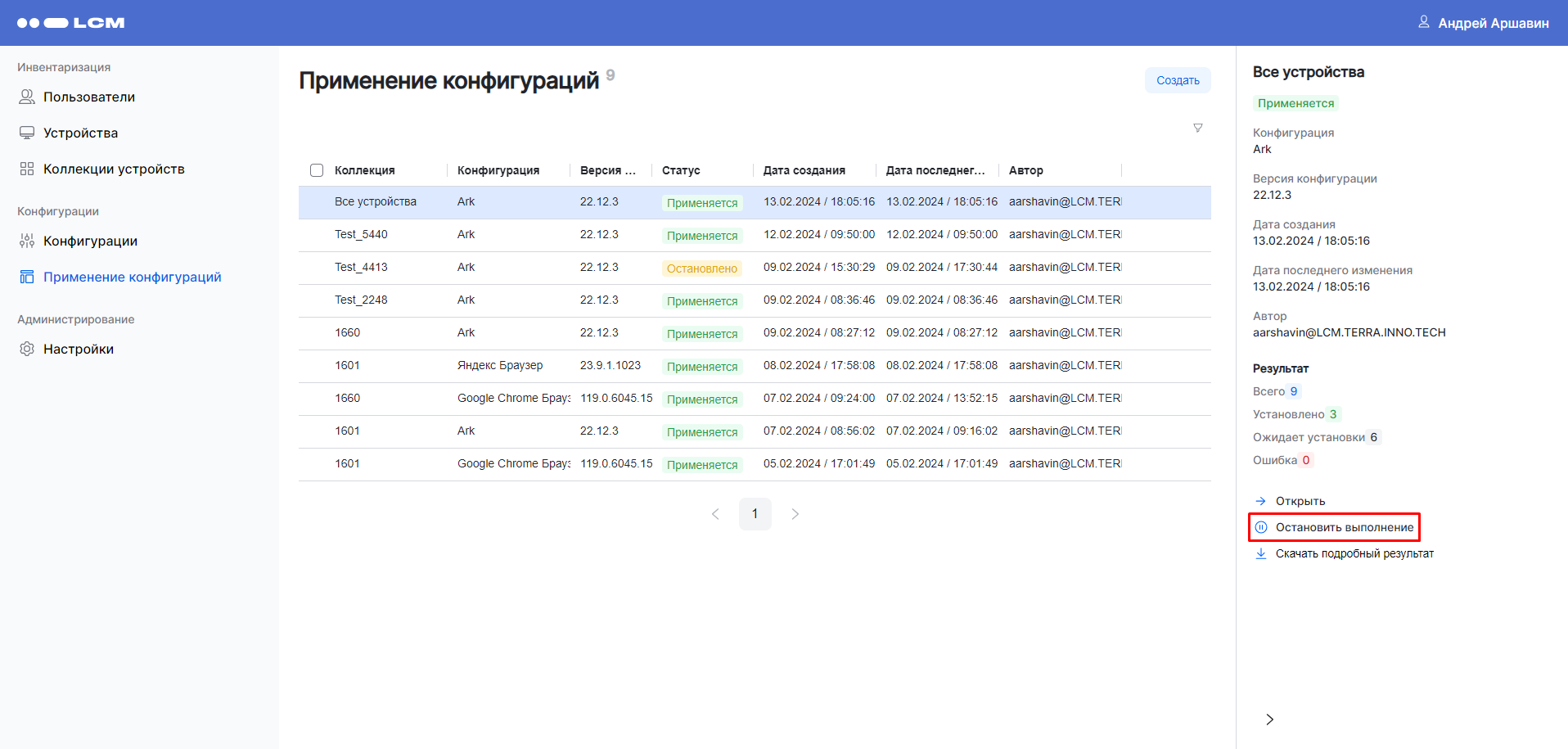Sort the table by Дата создания column header
This screenshot has height=749, width=1568.
coord(804,170)
